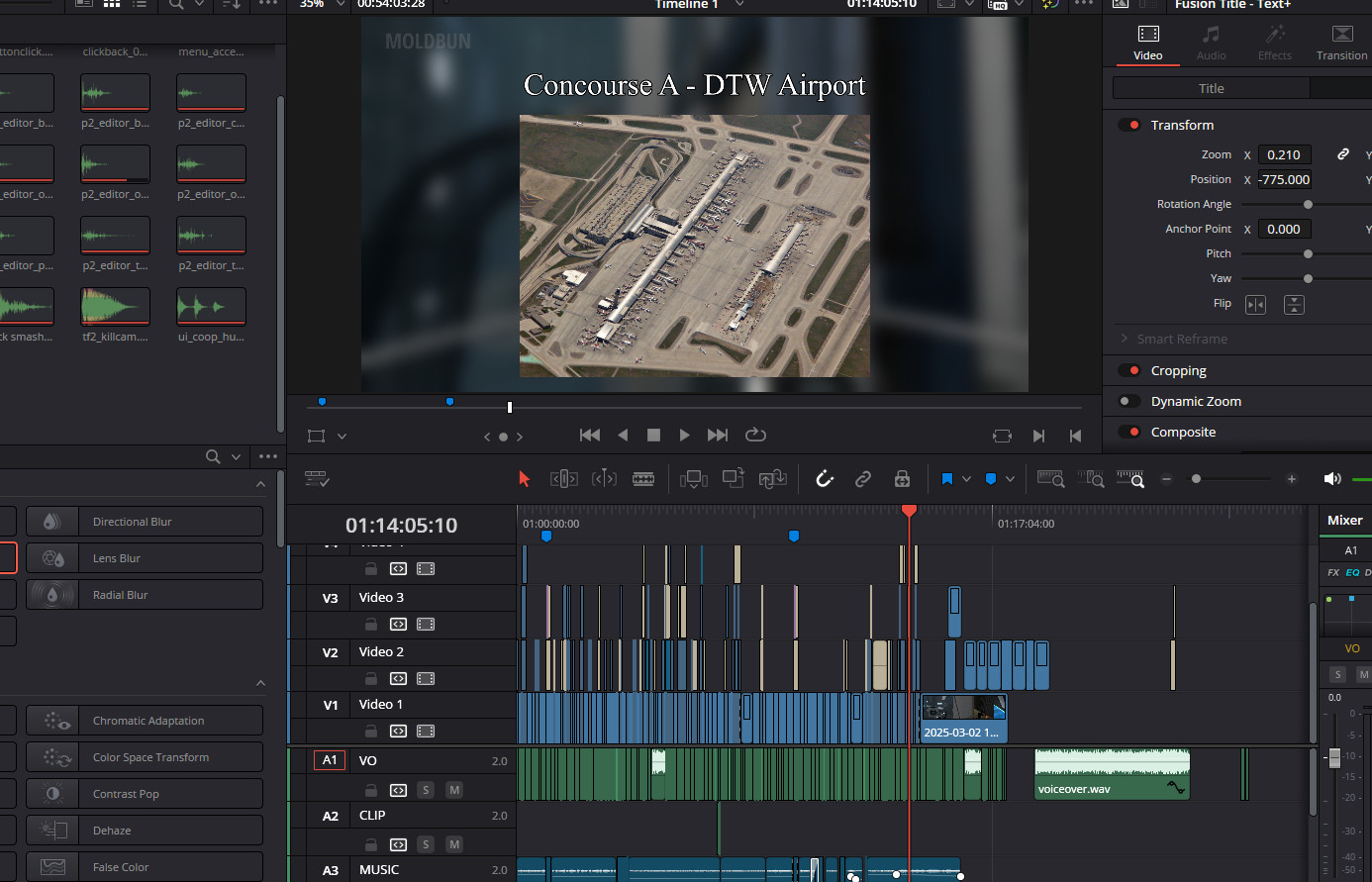Add a Marker on timeline toolbar
The height and width of the screenshot is (882, 1372).
991,479
